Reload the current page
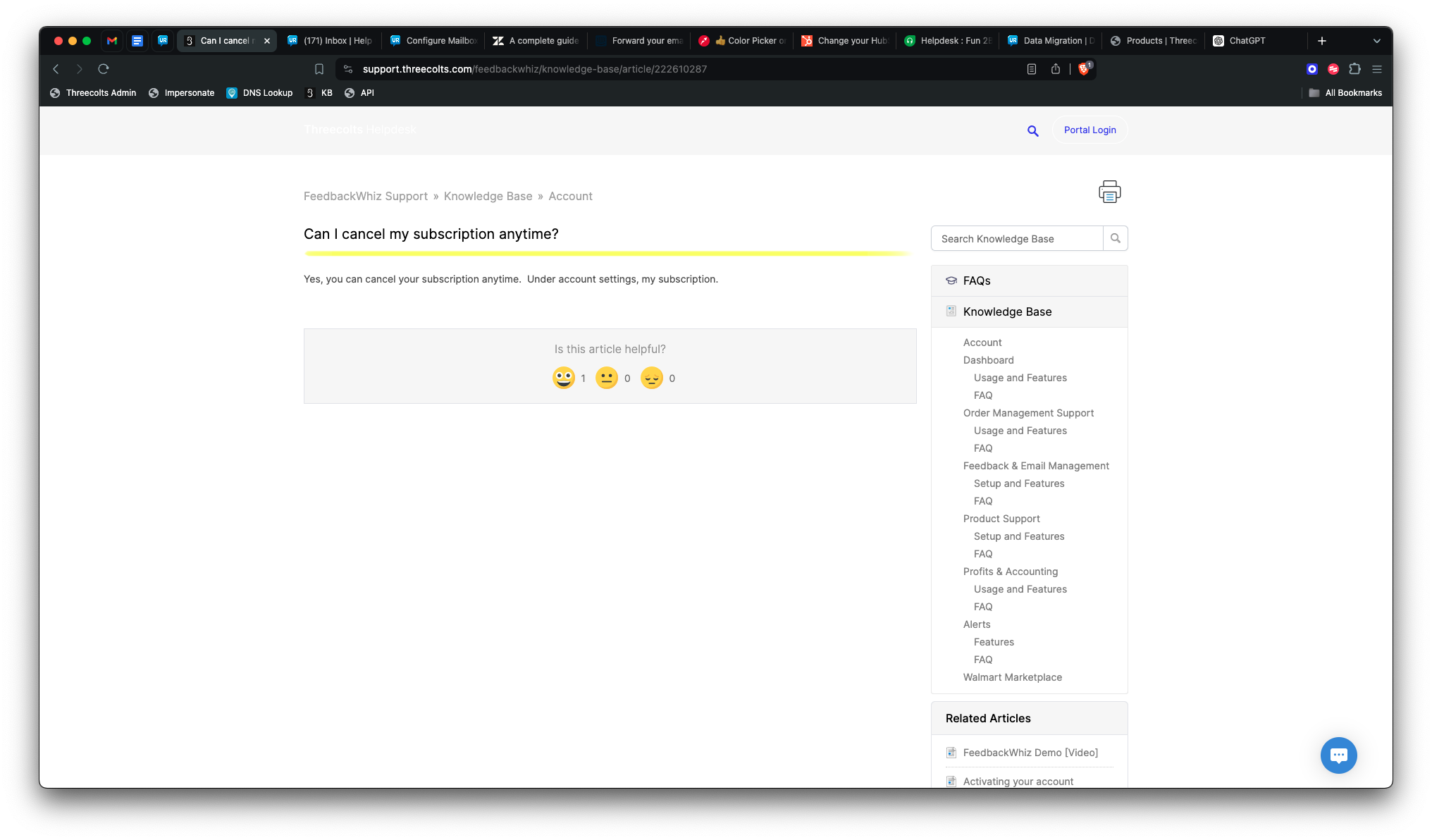The width and height of the screenshot is (1432, 840). tap(104, 69)
